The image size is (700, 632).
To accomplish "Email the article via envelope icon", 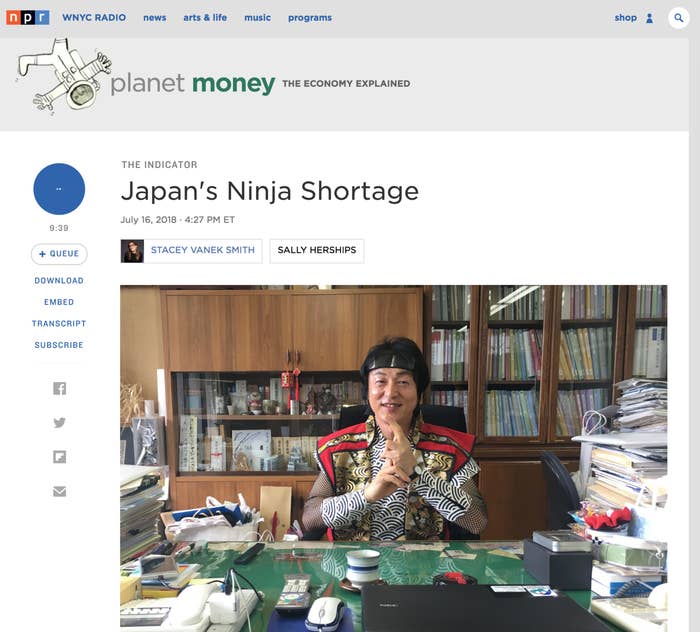I will (x=59, y=491).
